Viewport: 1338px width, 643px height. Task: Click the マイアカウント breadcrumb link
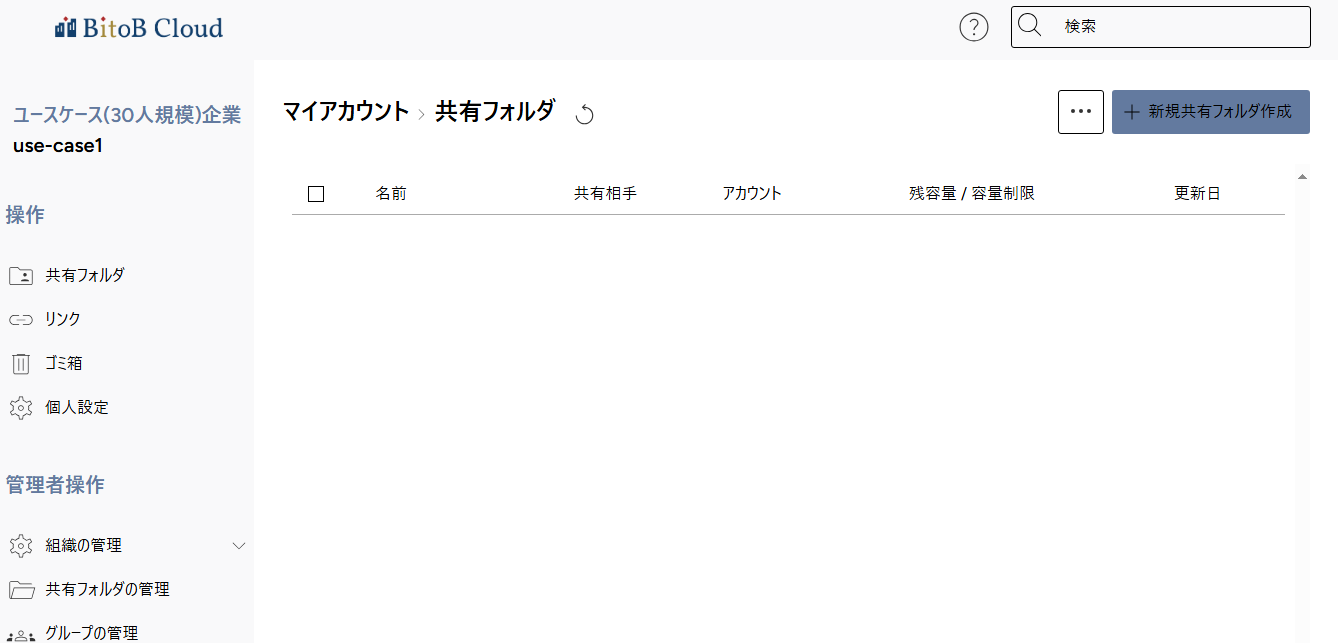pos(346,112)
